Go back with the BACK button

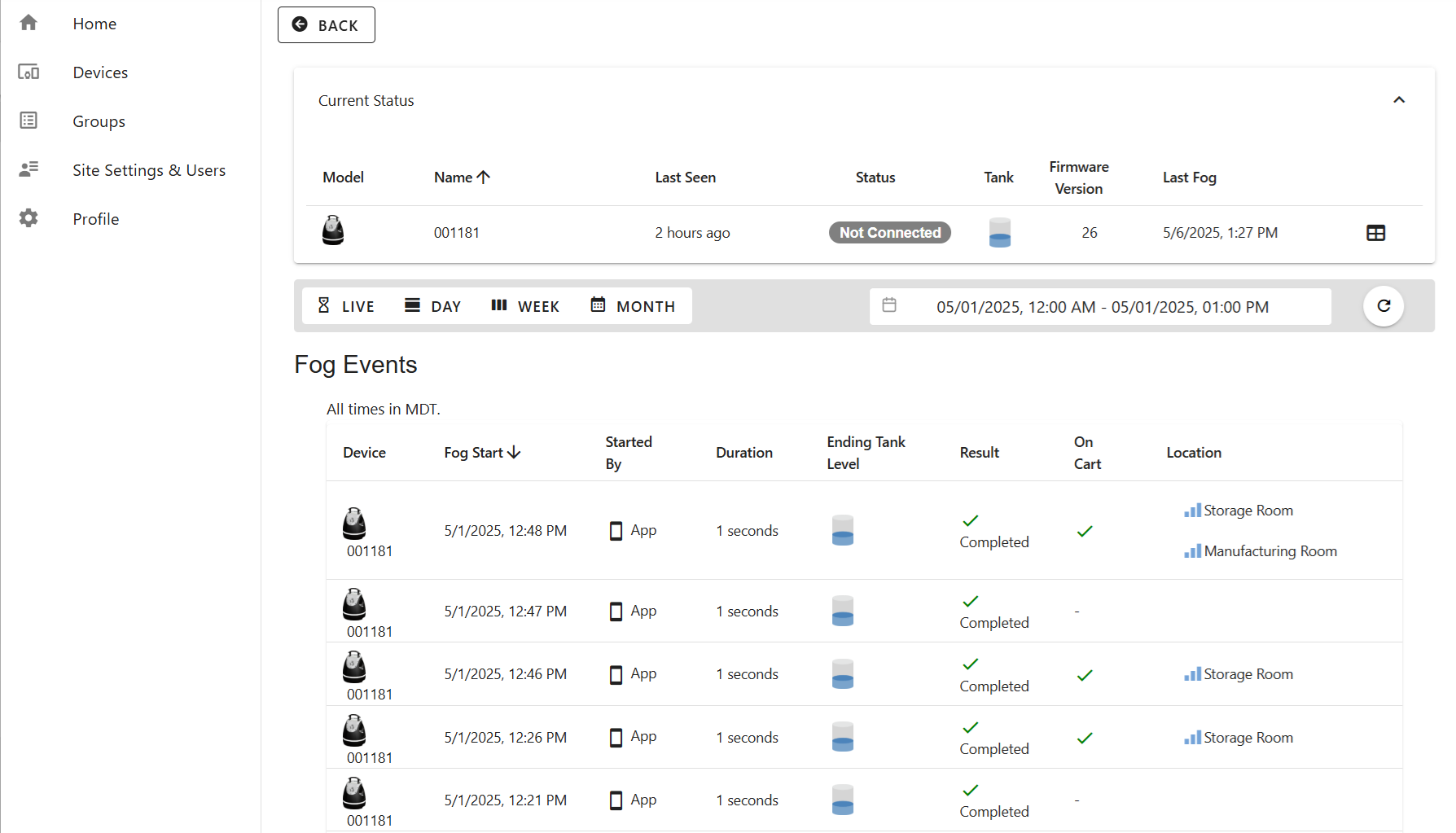click(x=326, y=25)
